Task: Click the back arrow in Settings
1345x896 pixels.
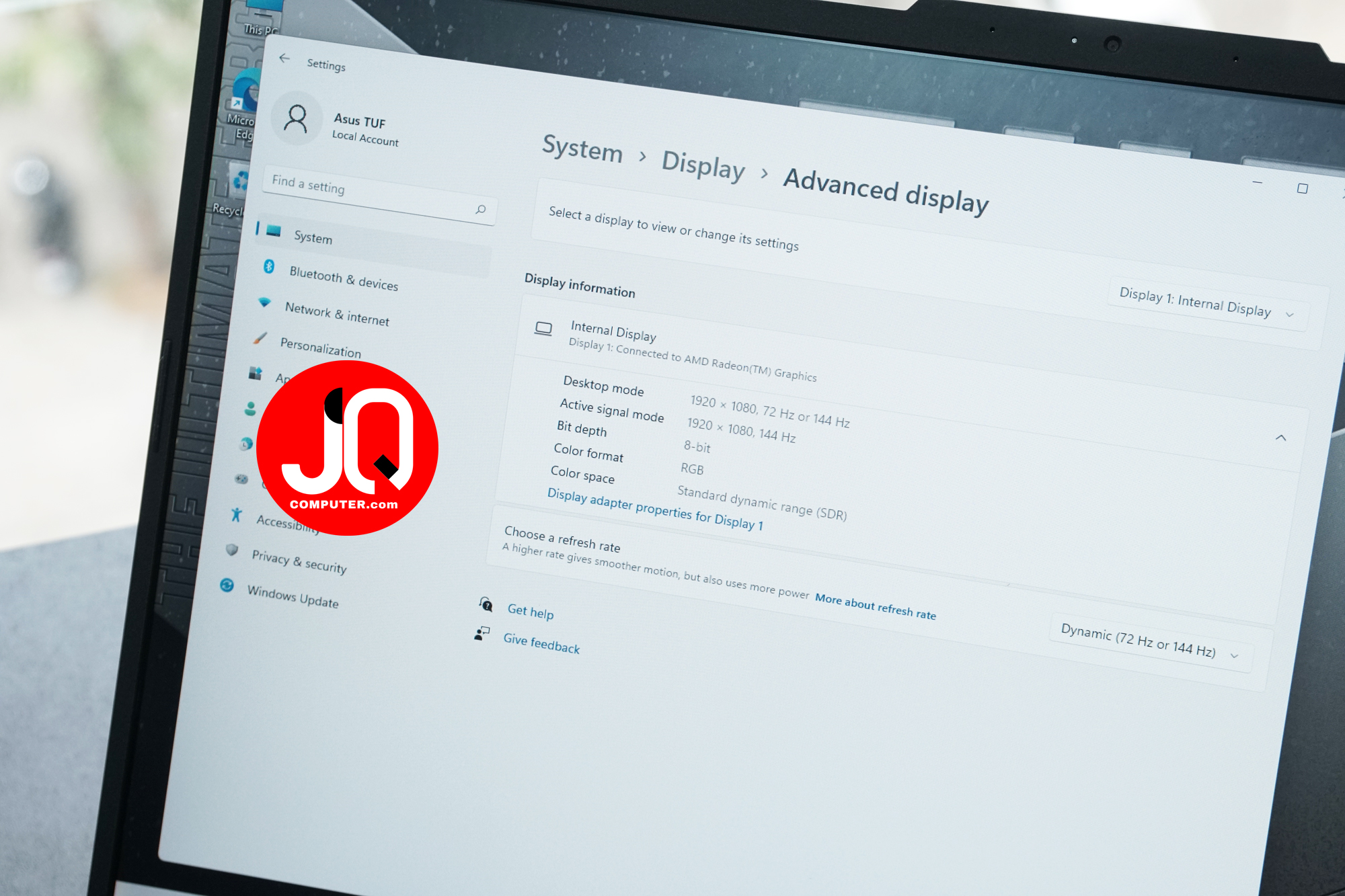Action: tap(284, 58)
